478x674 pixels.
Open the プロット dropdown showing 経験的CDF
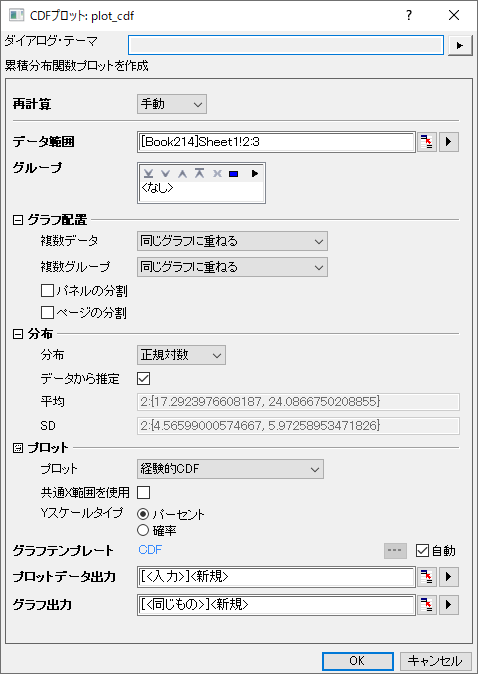tap(230, 469)
